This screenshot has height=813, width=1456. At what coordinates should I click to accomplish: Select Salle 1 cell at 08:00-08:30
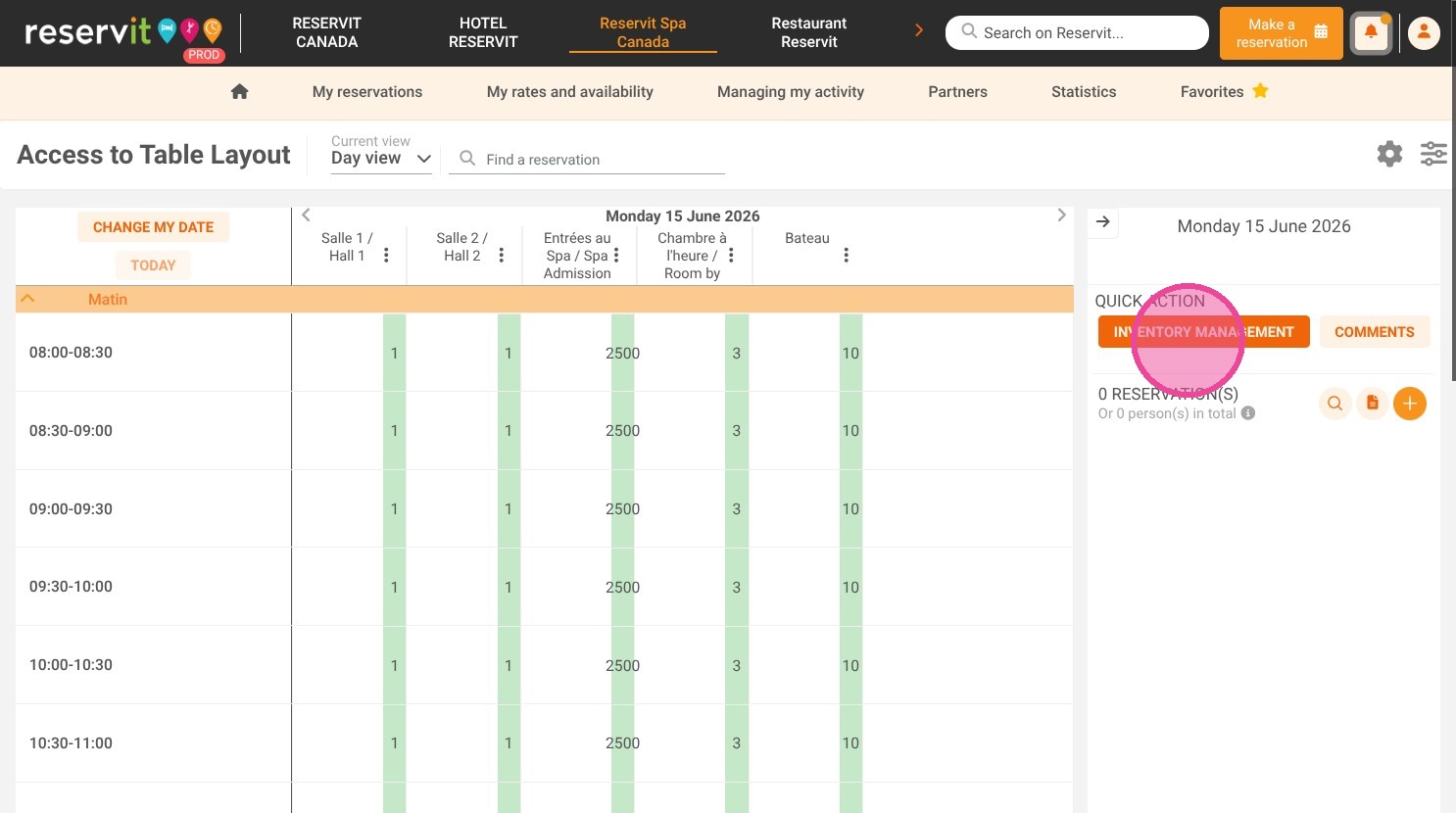(395, 353)
